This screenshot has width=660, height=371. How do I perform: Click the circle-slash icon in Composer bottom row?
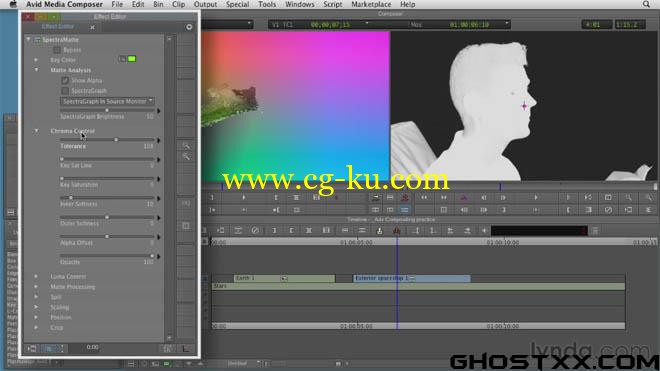point(608,210)
